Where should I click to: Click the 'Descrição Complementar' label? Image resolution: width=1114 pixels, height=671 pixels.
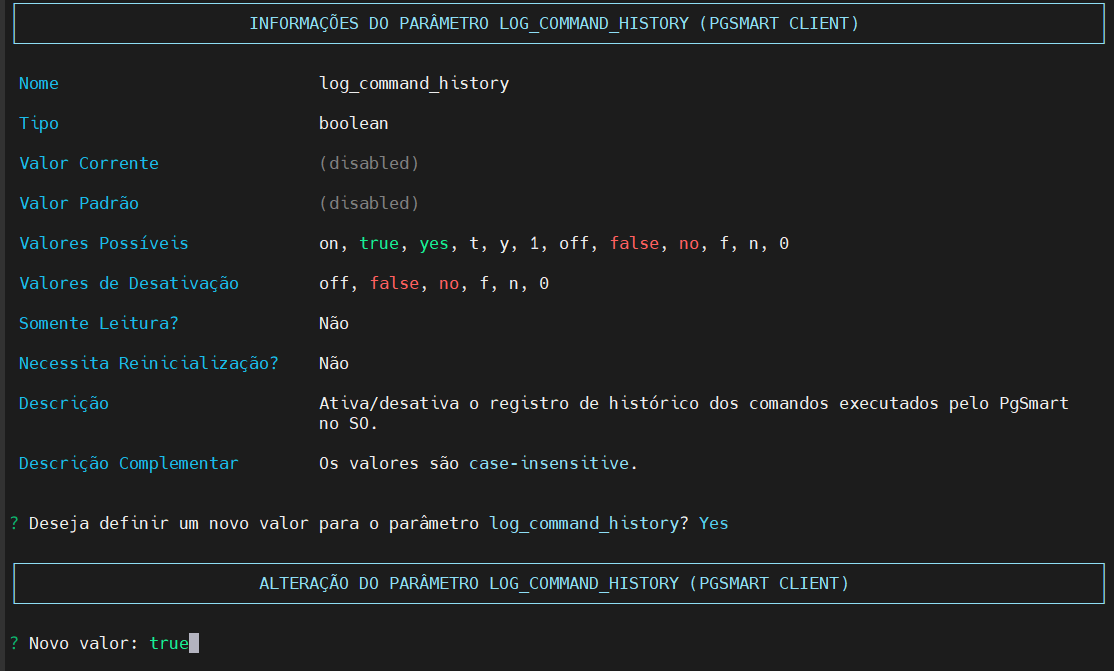tap(129, 463)
